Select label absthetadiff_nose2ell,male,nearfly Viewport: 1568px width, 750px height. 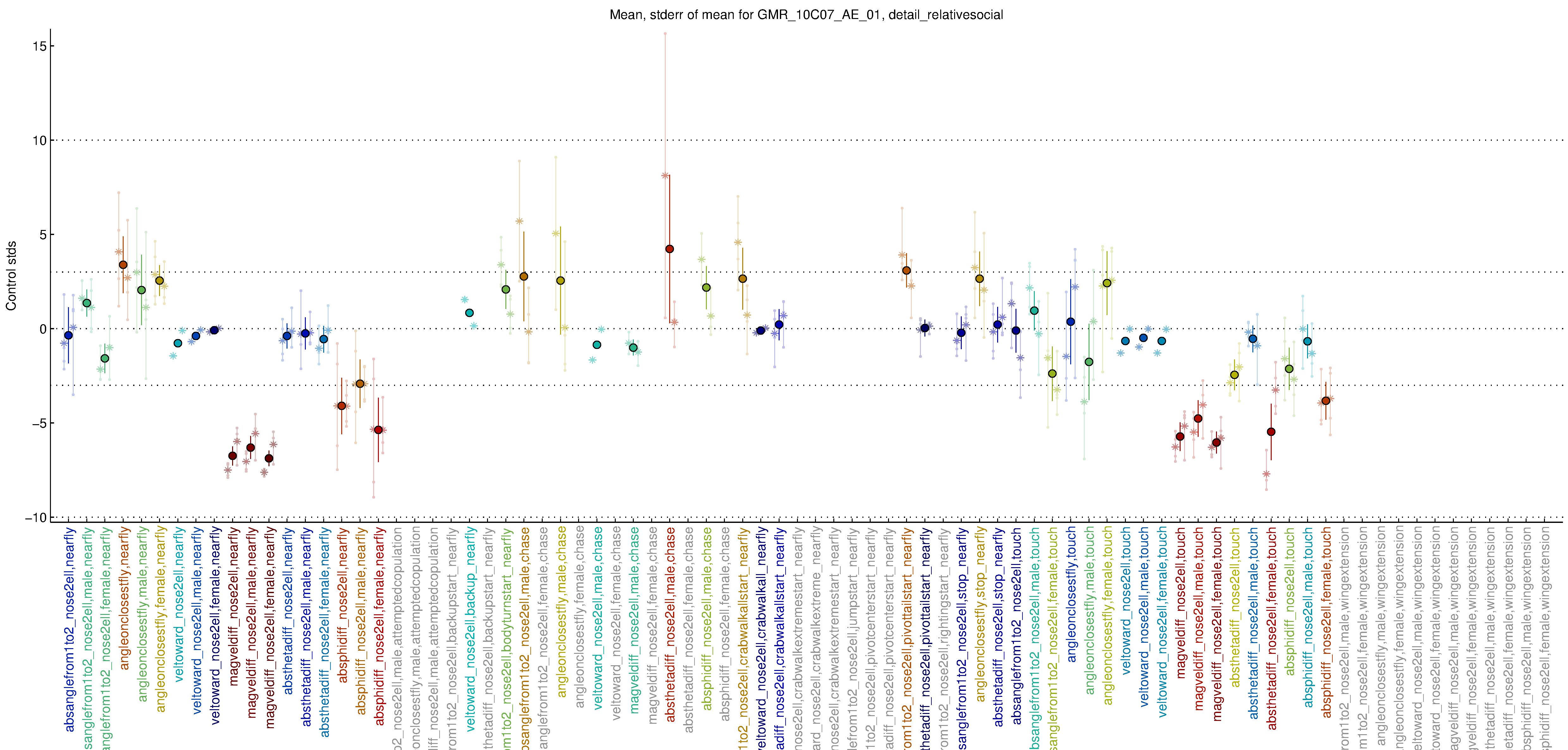306,626
